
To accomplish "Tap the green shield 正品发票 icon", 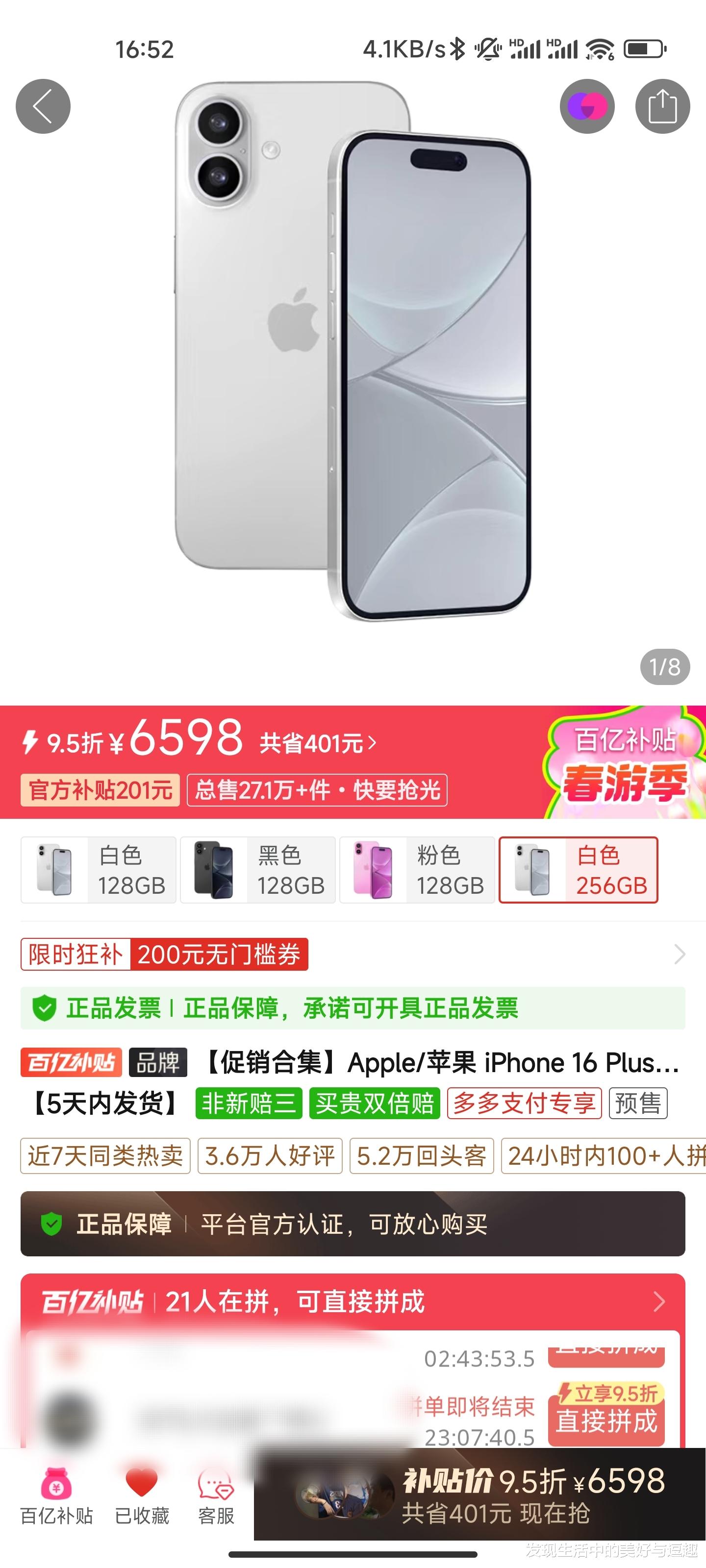I will click(x=45, y=1008).
